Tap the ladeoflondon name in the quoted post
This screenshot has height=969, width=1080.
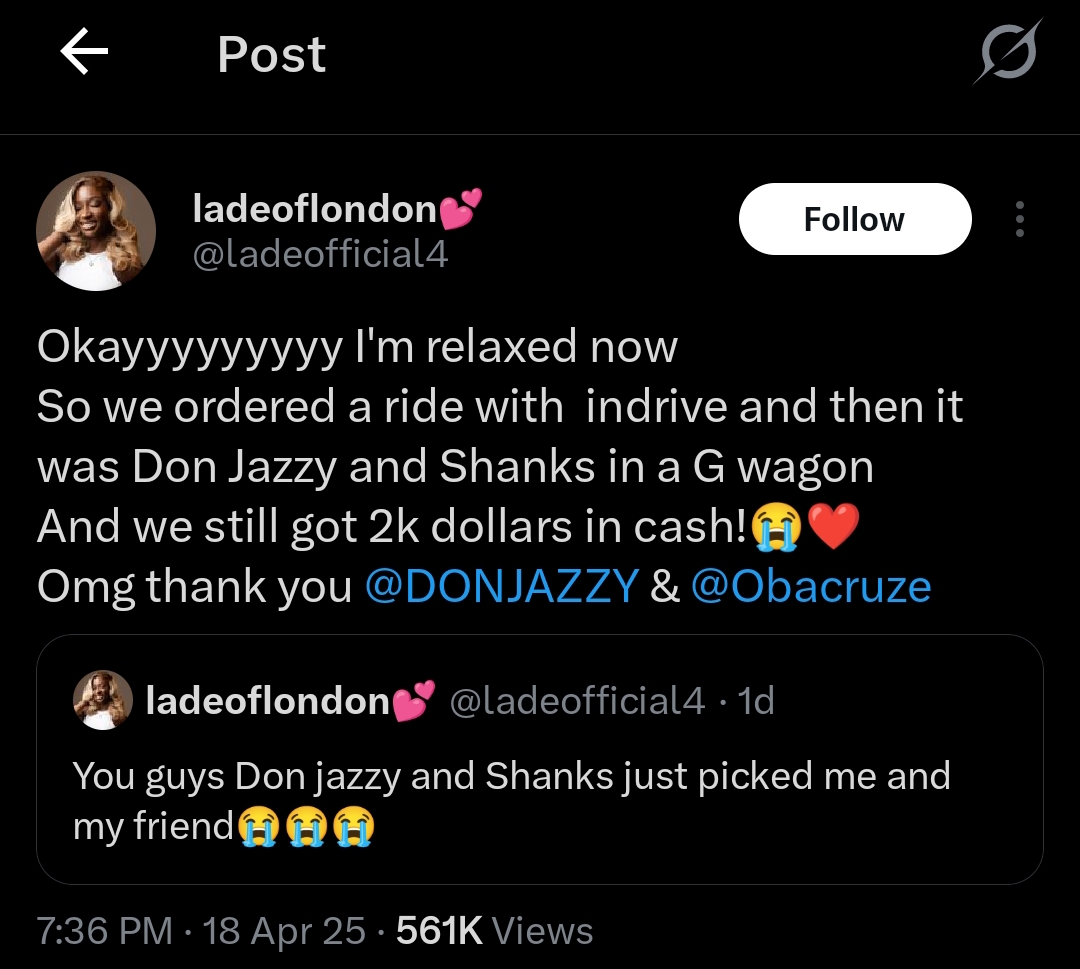click(267, 701)
